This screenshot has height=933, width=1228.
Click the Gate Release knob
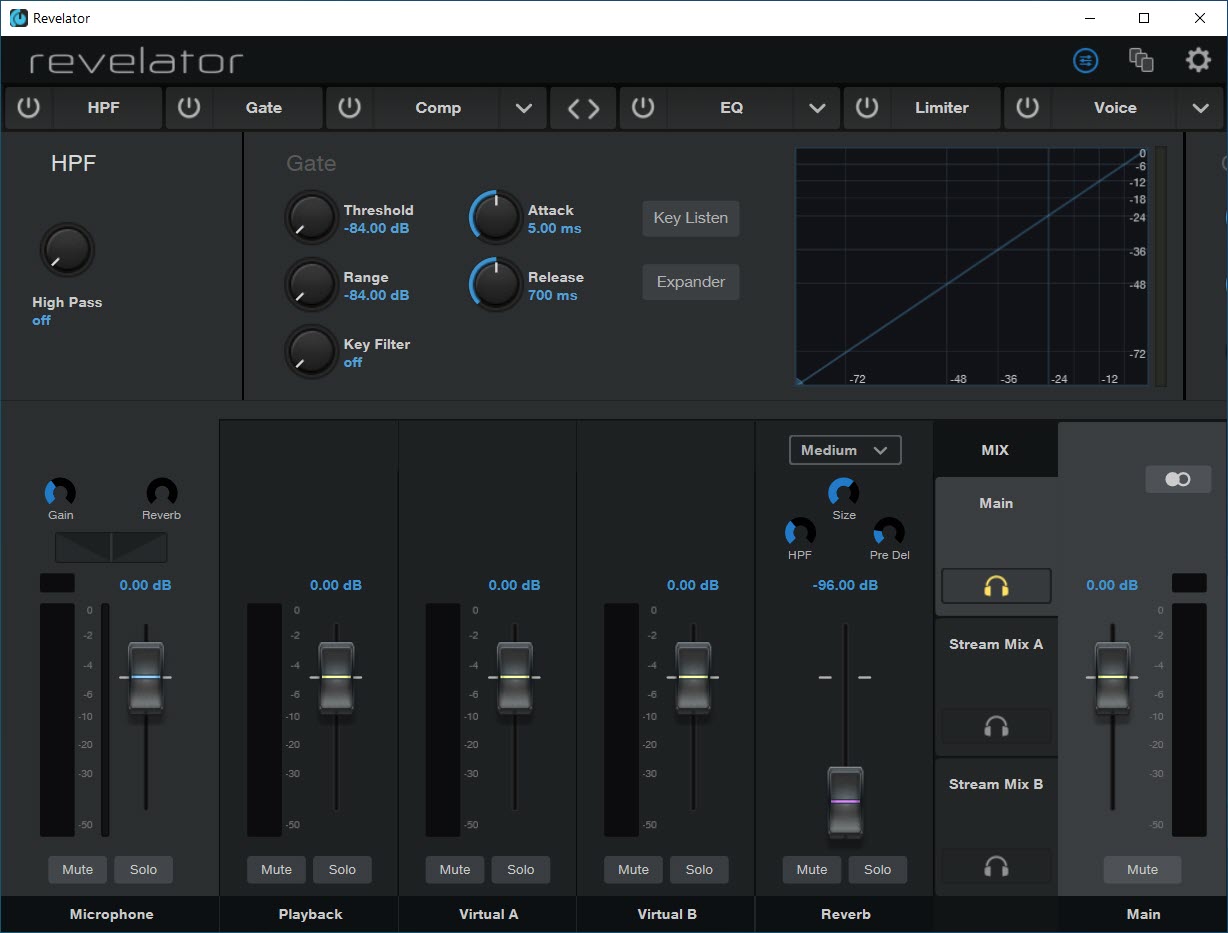click(x=496, y=284)
